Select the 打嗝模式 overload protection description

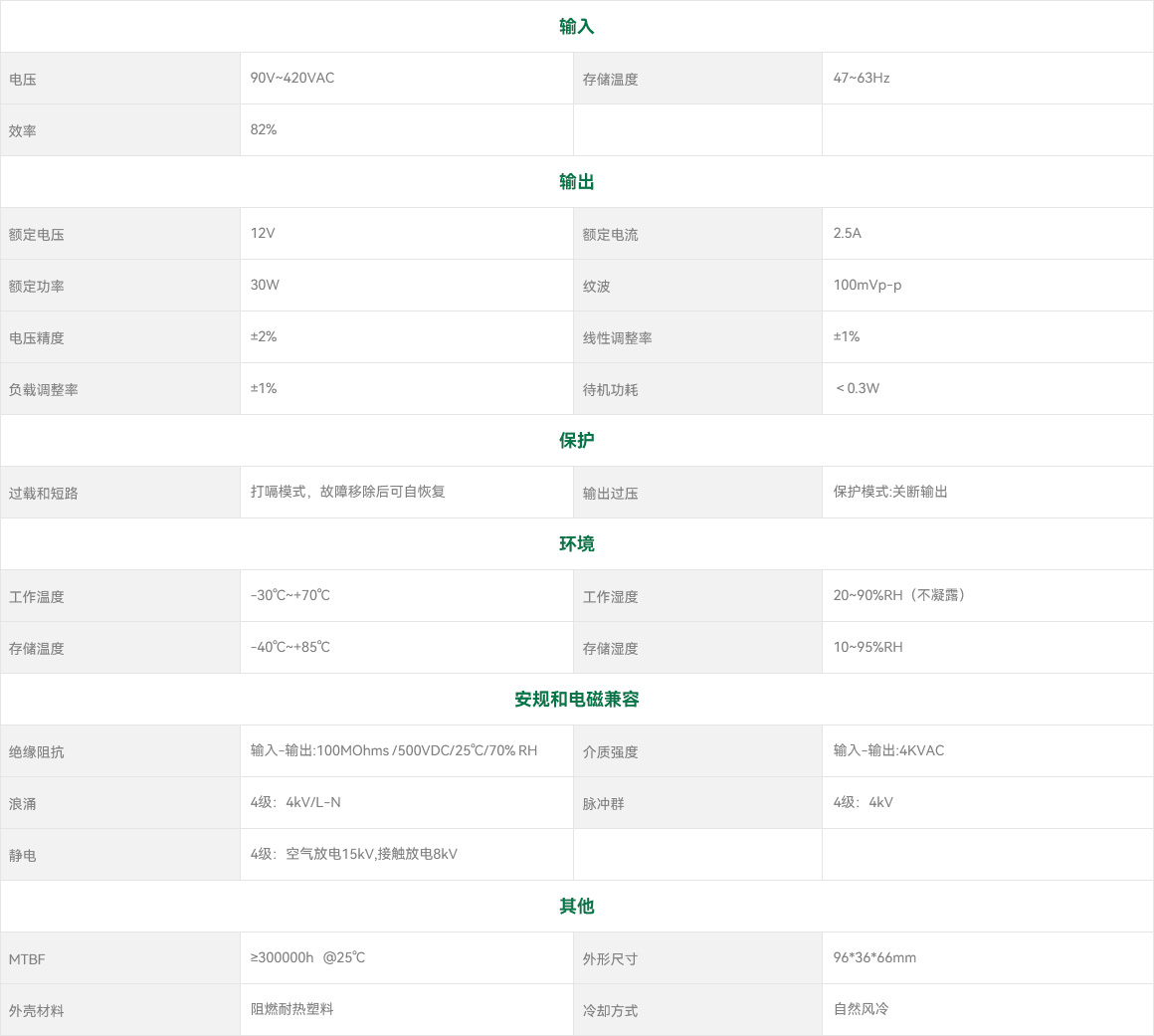347,492
